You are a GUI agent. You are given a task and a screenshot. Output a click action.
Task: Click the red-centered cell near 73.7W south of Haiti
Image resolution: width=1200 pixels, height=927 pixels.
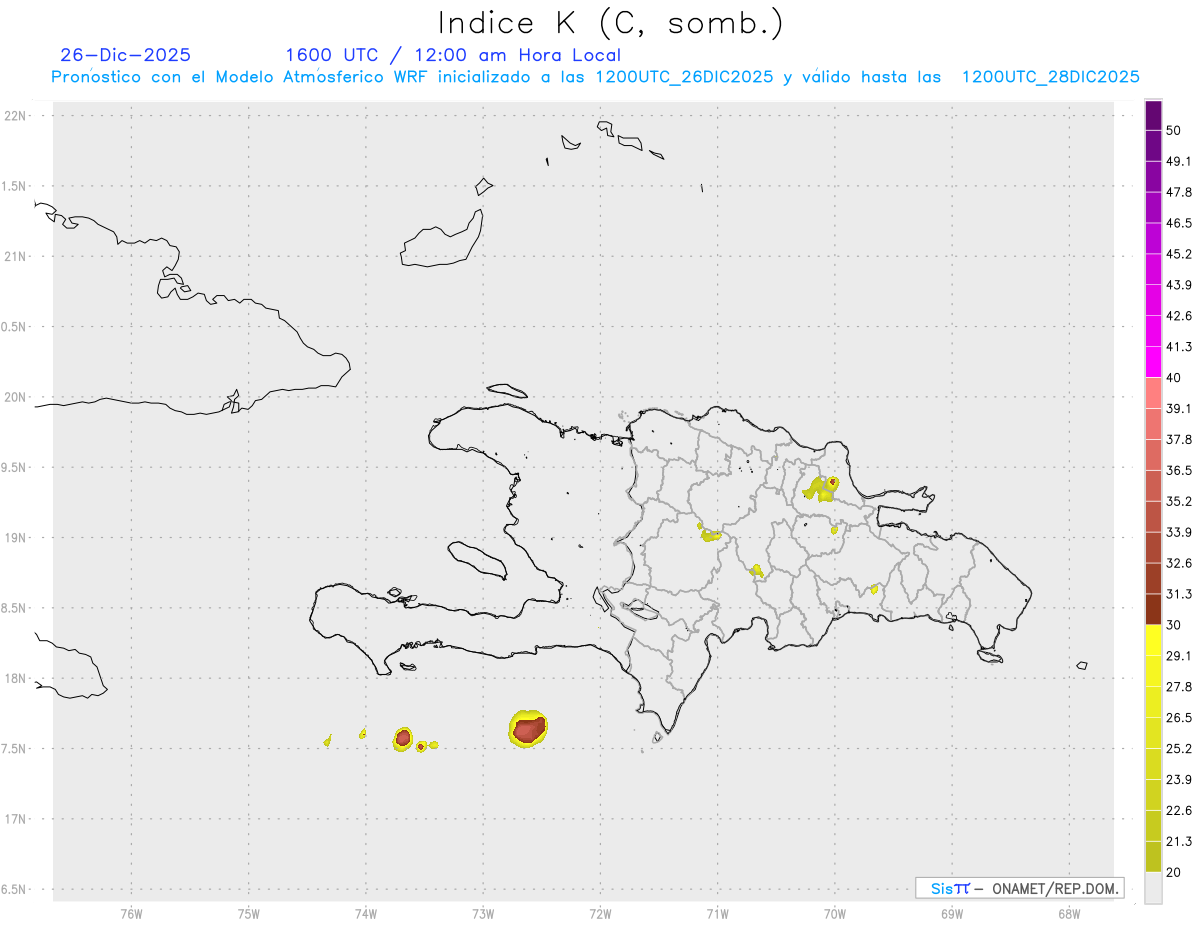click(403, 739)
